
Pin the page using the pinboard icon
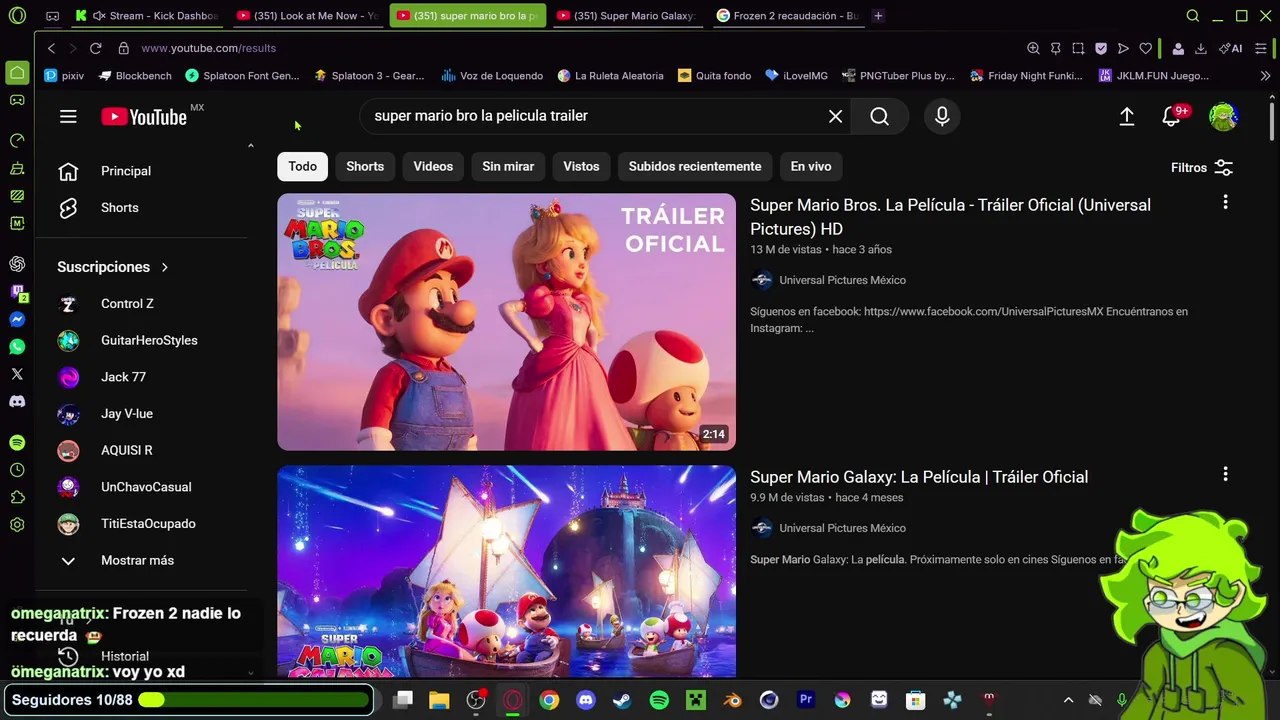click(1055, 48)
